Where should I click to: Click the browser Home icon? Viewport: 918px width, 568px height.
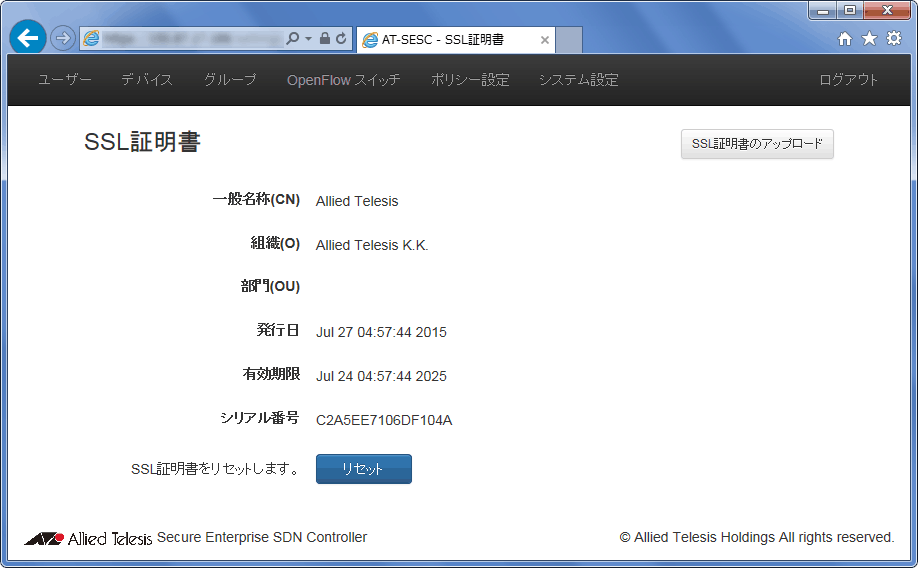point(845,39)
